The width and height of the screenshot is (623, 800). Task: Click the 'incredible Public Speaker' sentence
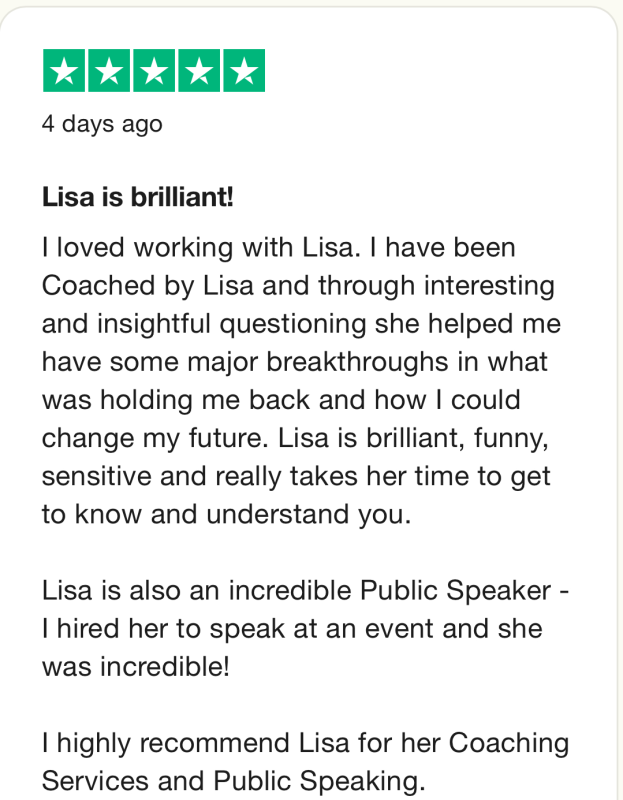tap(305, 591)
